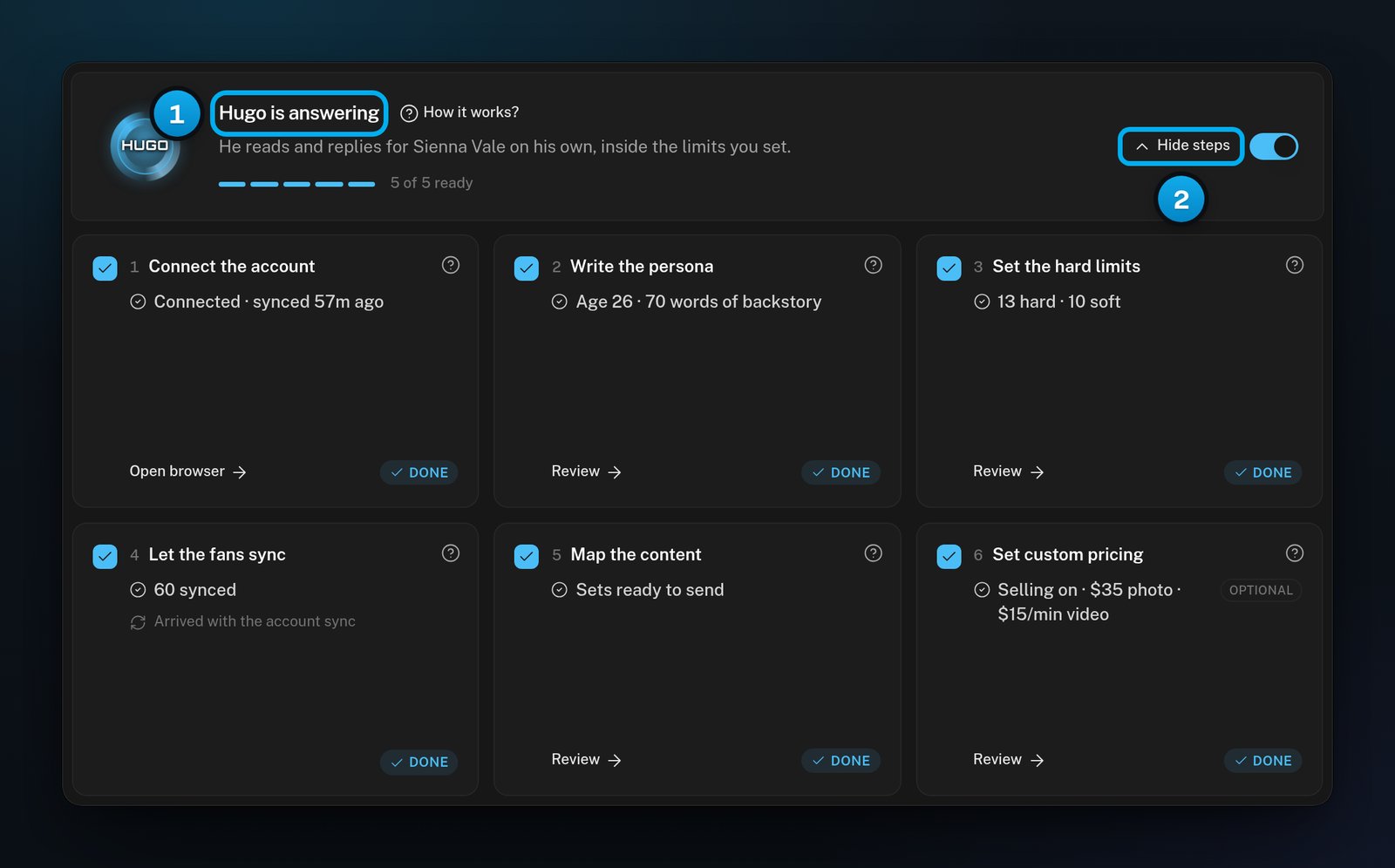Click the 5 of 5 ready label
The width and height of the screenshot is (1395, 868).
[432, 183]
